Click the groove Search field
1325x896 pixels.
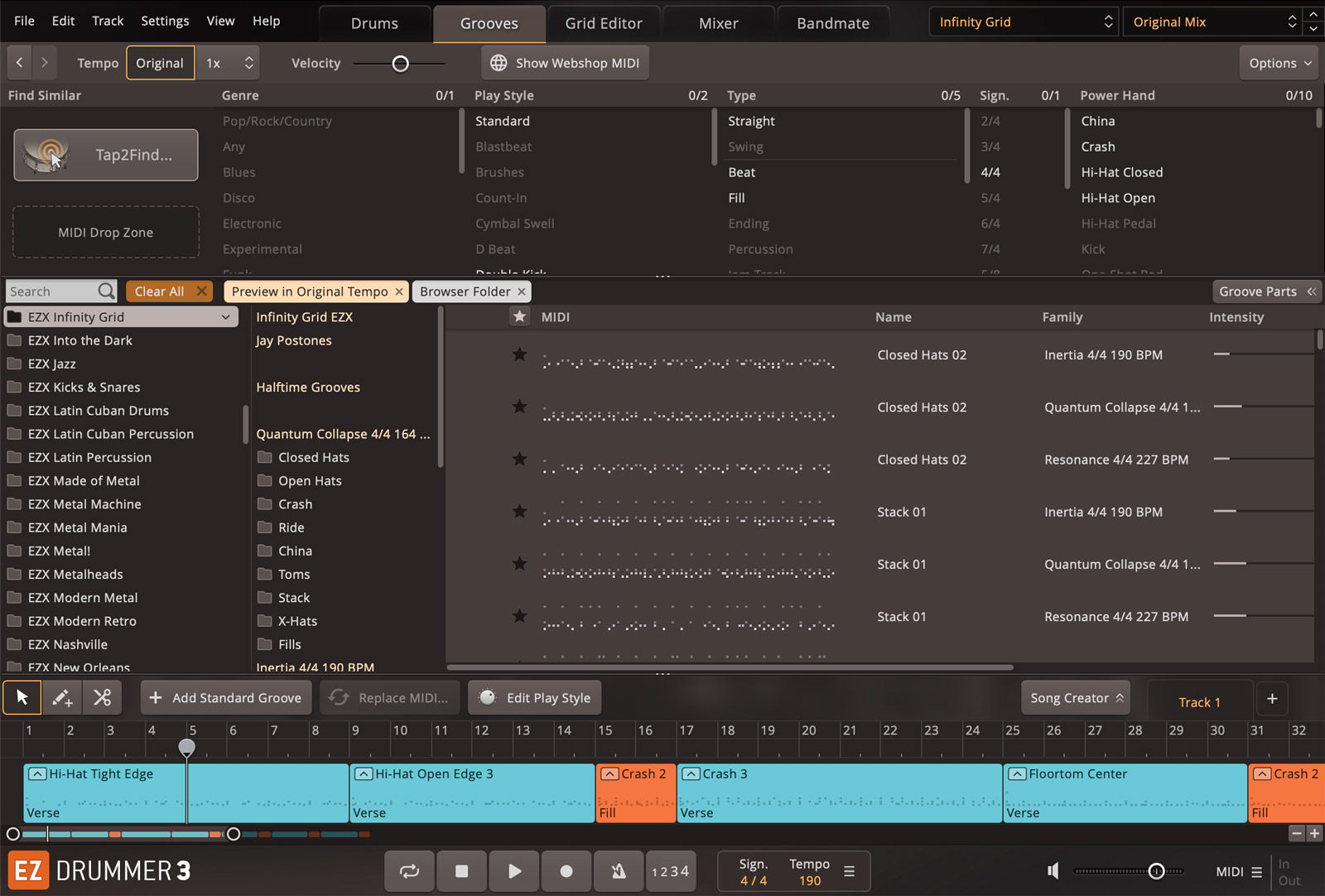[x=51, y=291]
